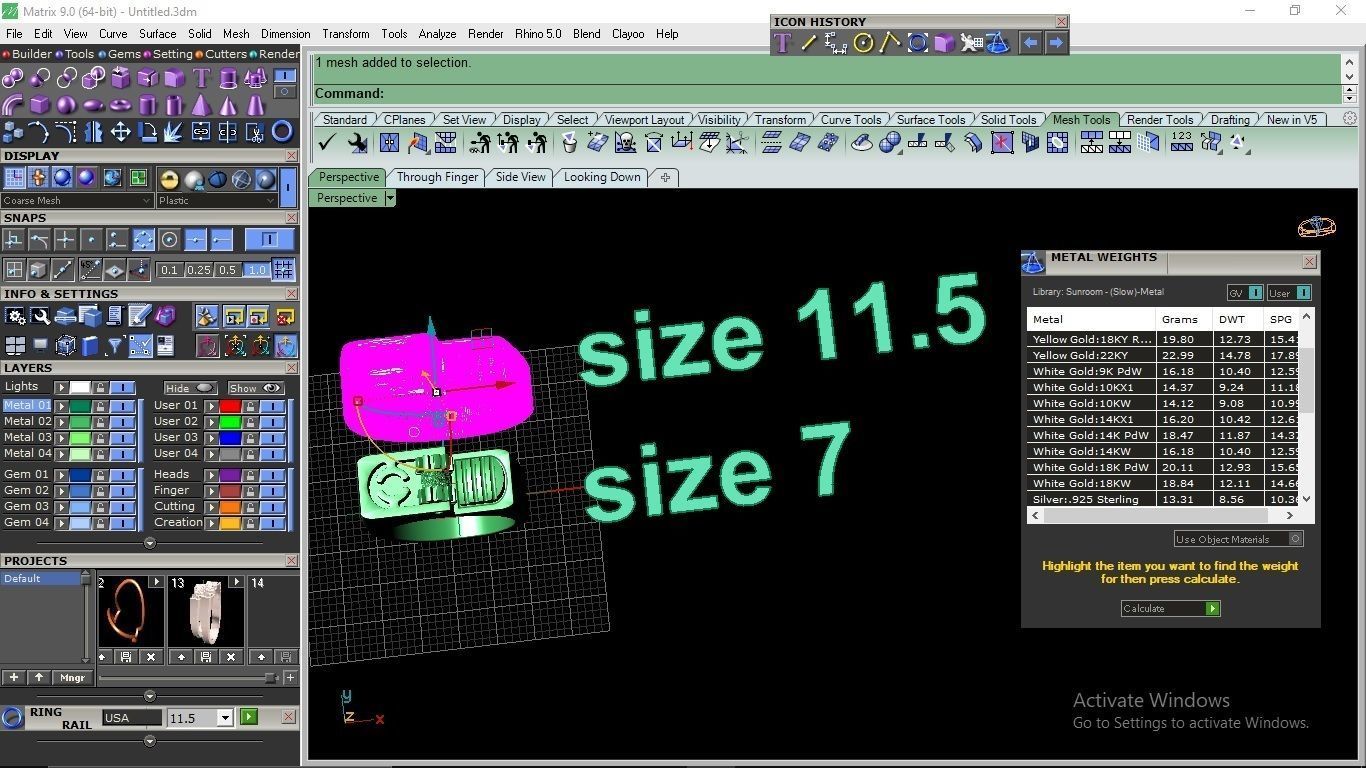Hide layers with the Hide toggle

click(x=191, y=388)
